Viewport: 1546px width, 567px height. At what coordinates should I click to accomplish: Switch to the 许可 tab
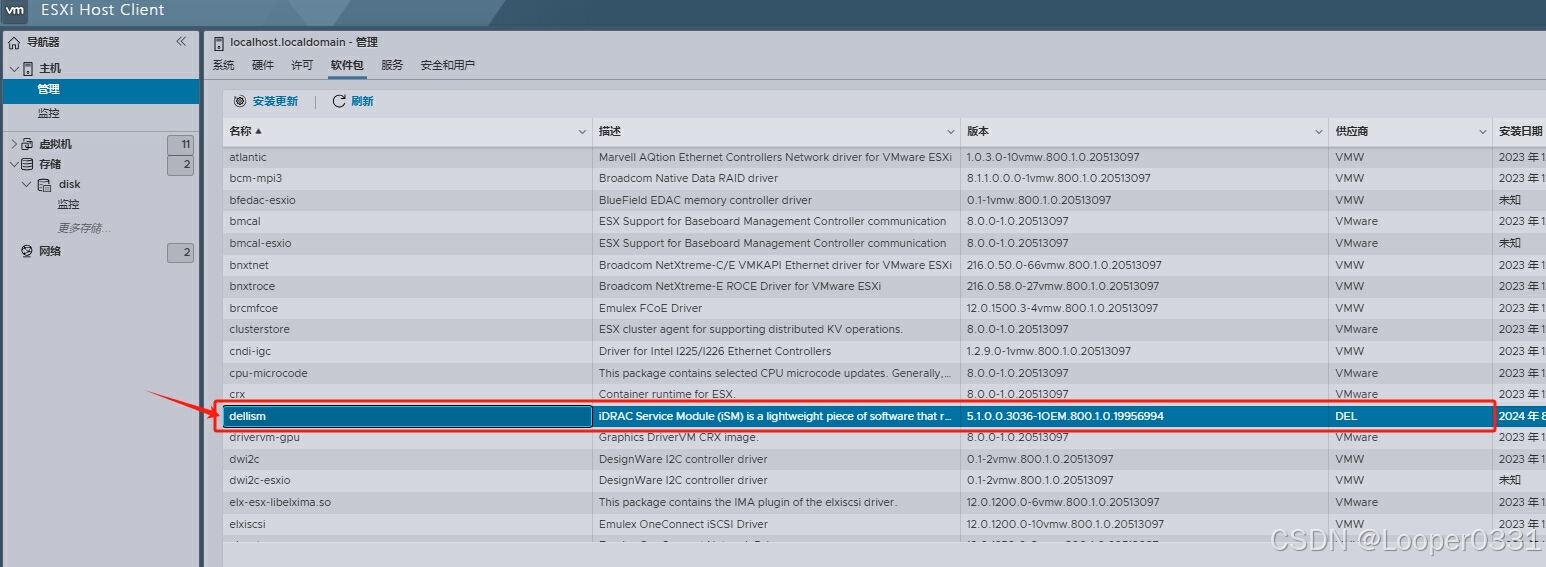coord(302,65)
